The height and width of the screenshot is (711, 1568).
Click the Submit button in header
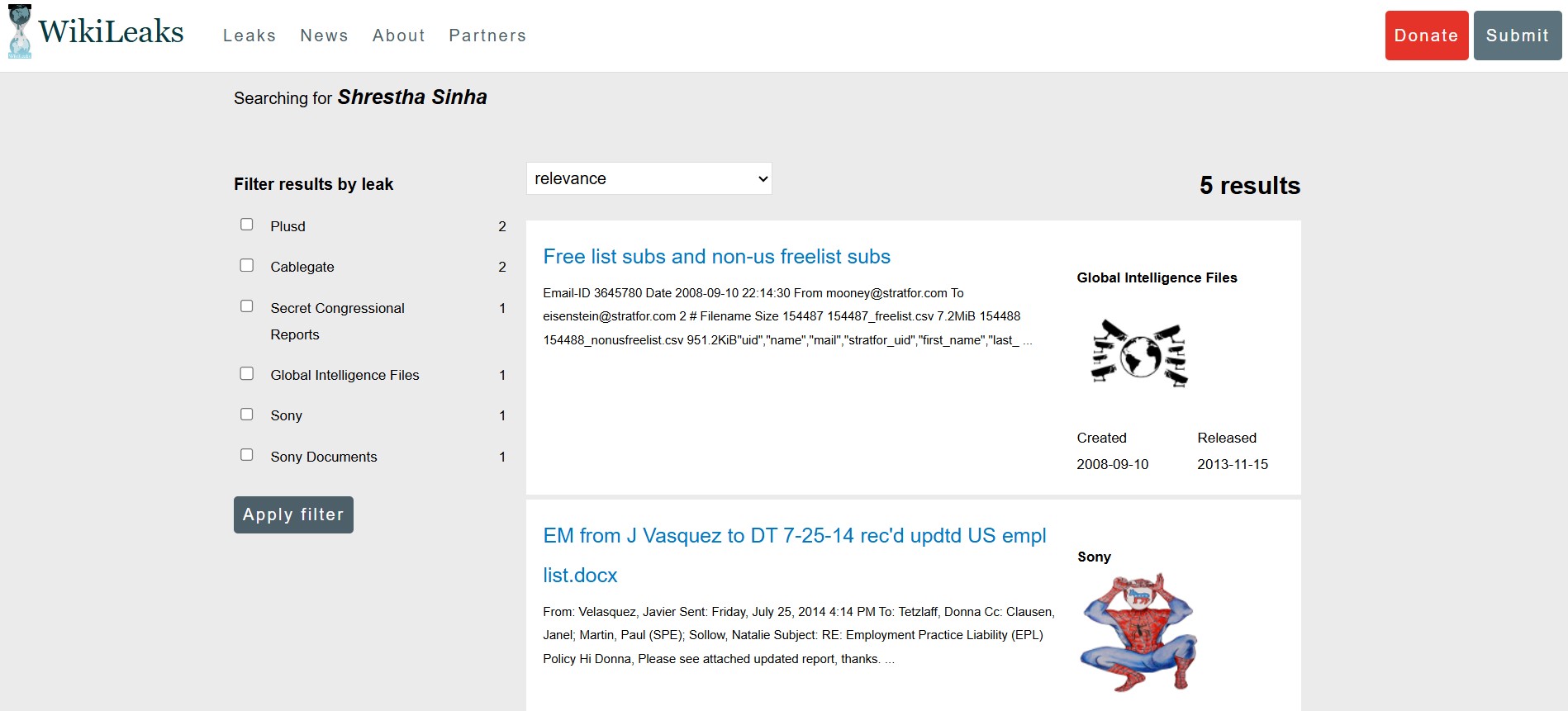[1517, 36]
